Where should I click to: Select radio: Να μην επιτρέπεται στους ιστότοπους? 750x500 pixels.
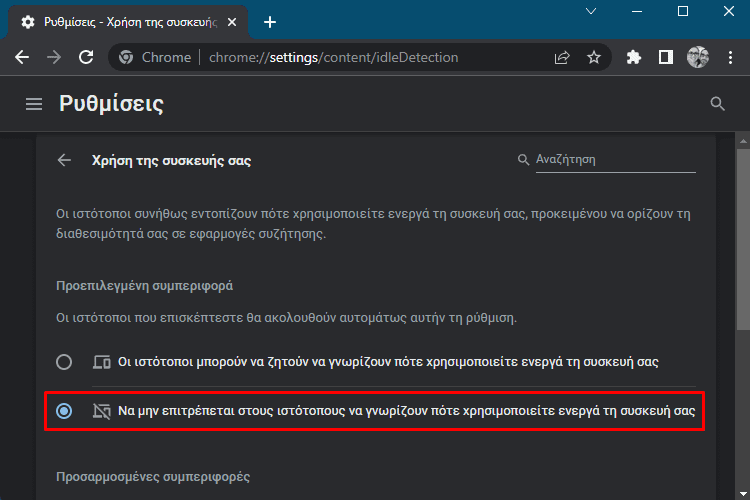tap(64, 411)
